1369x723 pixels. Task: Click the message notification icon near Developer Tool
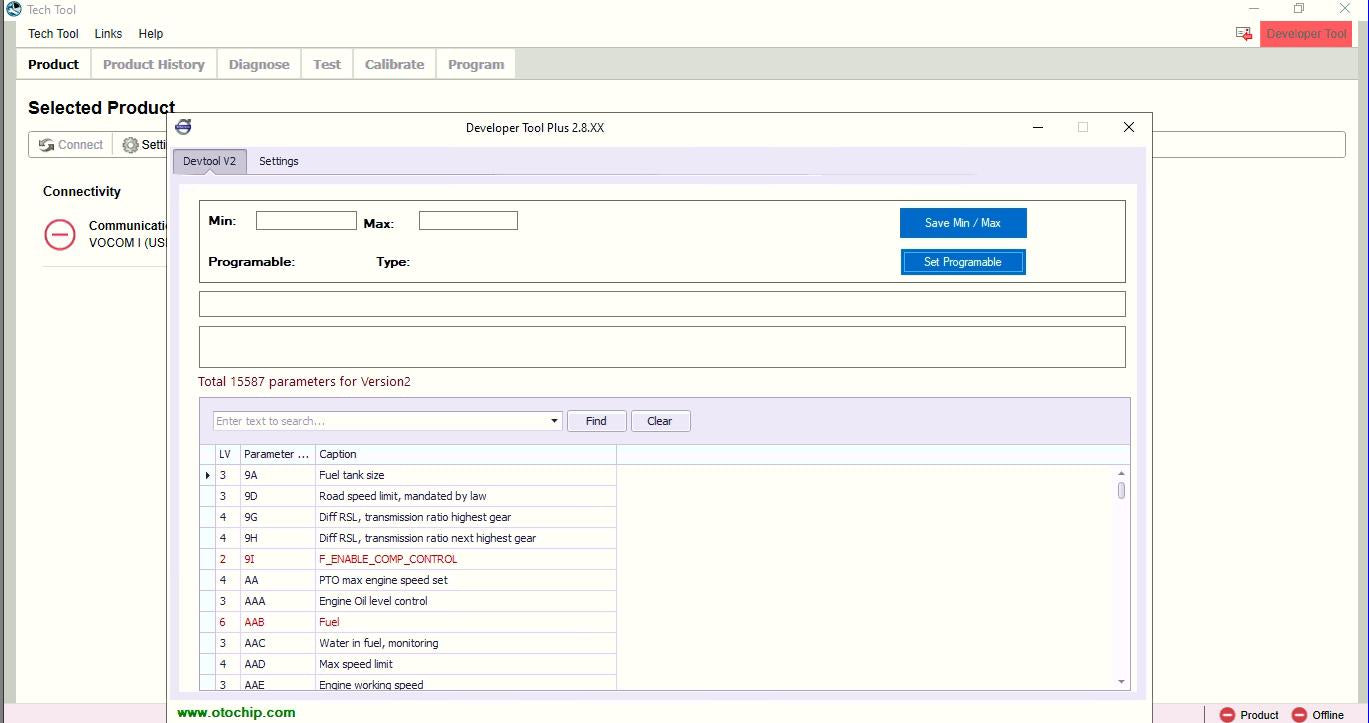click(x=1242, y=33)
